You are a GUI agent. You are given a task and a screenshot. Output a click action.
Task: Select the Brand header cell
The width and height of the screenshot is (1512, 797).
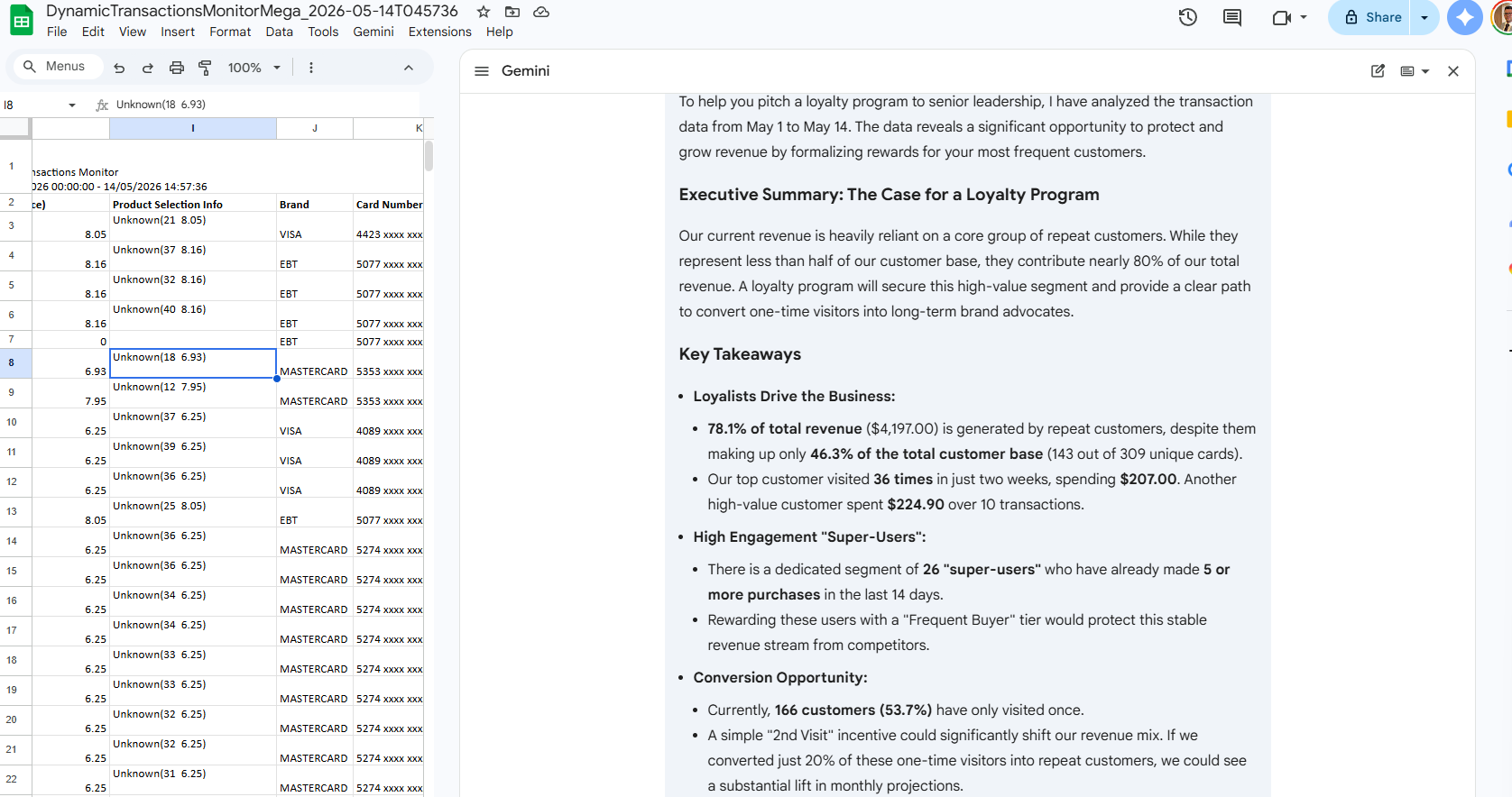(x=315, y=202)
